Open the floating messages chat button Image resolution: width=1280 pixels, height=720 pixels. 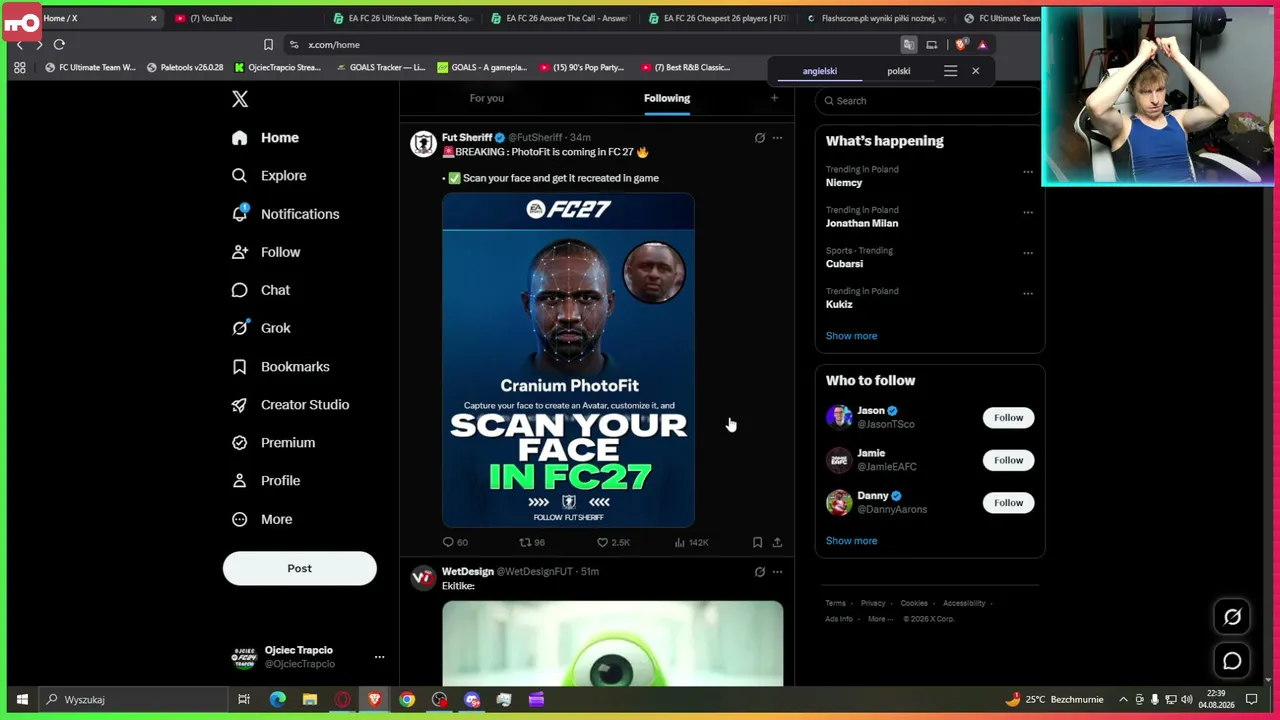pyautogui.click(x=1232, y=661)
